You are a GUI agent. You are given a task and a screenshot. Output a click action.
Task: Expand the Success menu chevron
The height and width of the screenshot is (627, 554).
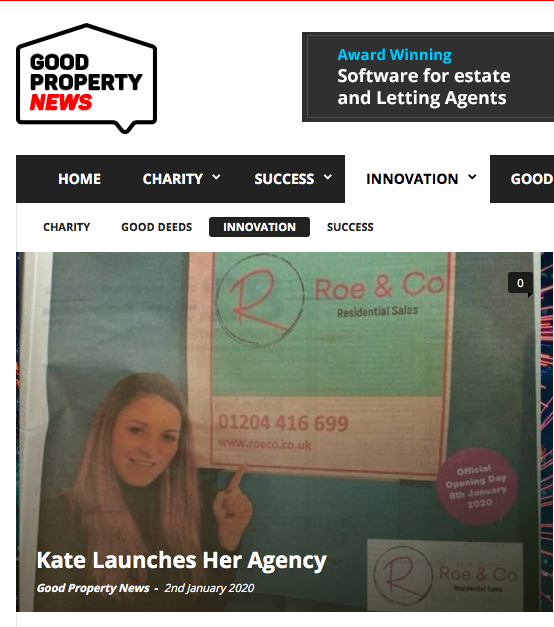point(328,177)
